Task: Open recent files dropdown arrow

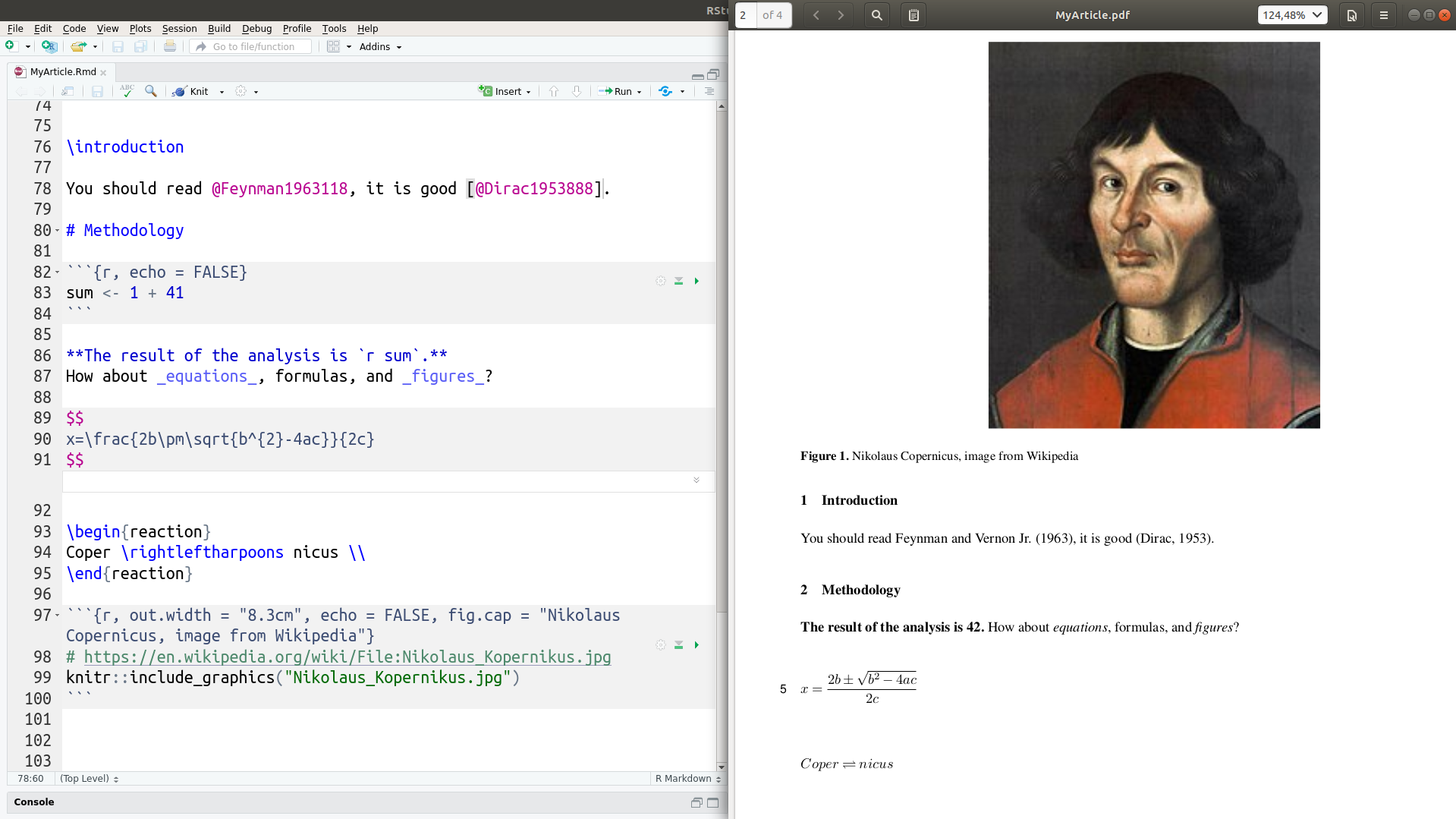Action: (95, 47)
